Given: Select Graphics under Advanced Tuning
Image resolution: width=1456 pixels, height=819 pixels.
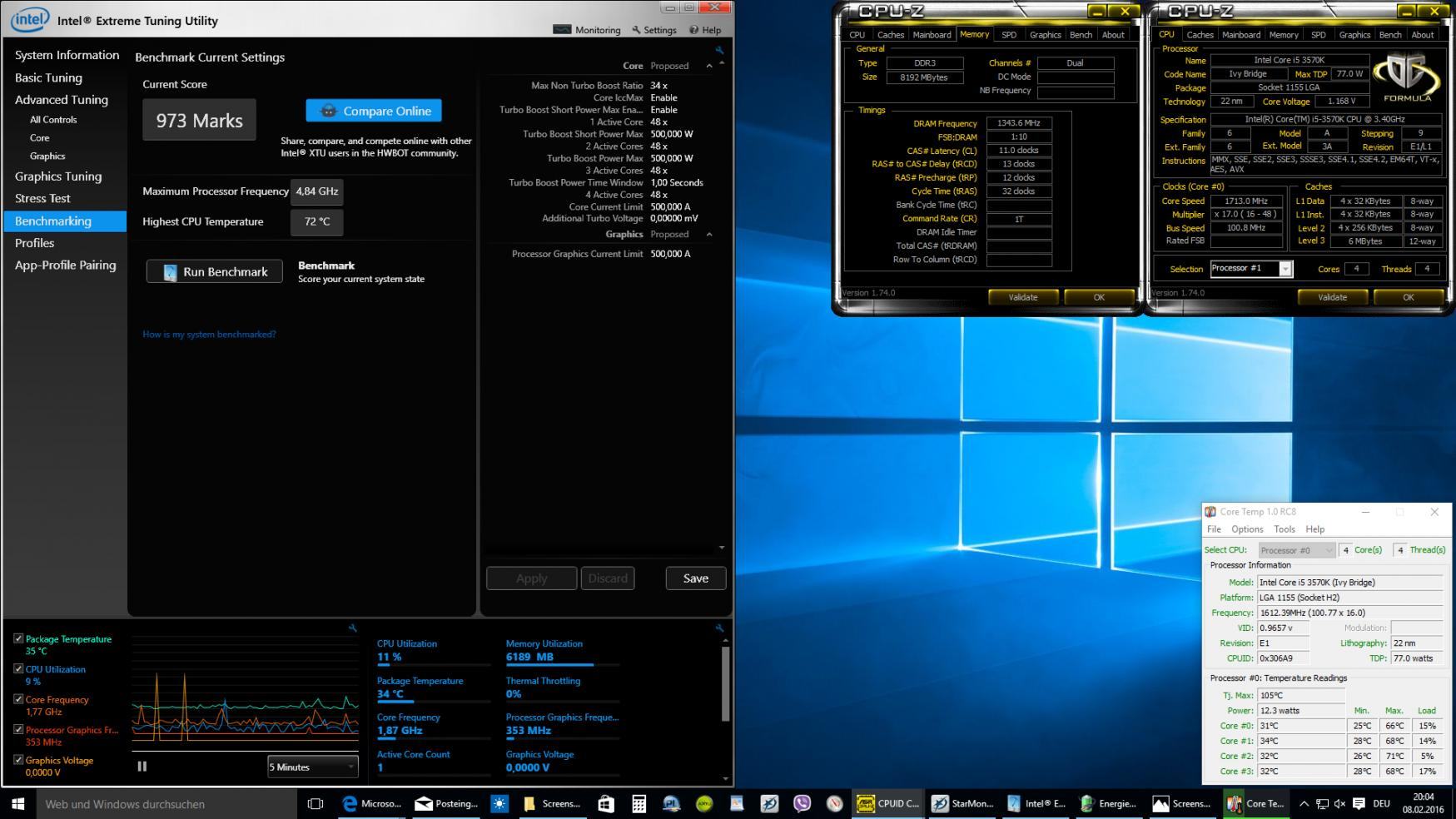Looking at the screenshot, I should click(x=47, y=156).
